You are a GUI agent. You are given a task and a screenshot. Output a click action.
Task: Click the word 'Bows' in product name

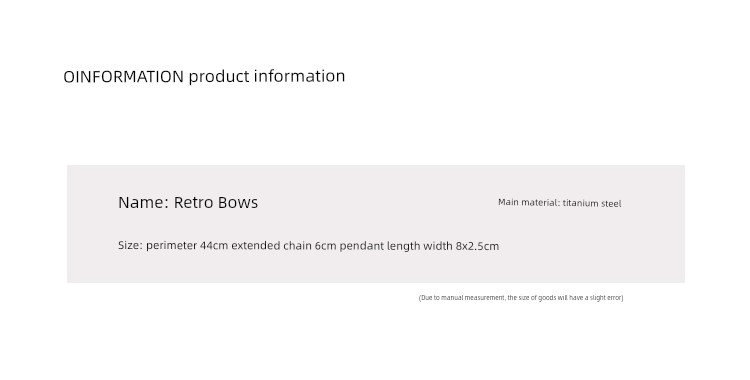[238, 202]
